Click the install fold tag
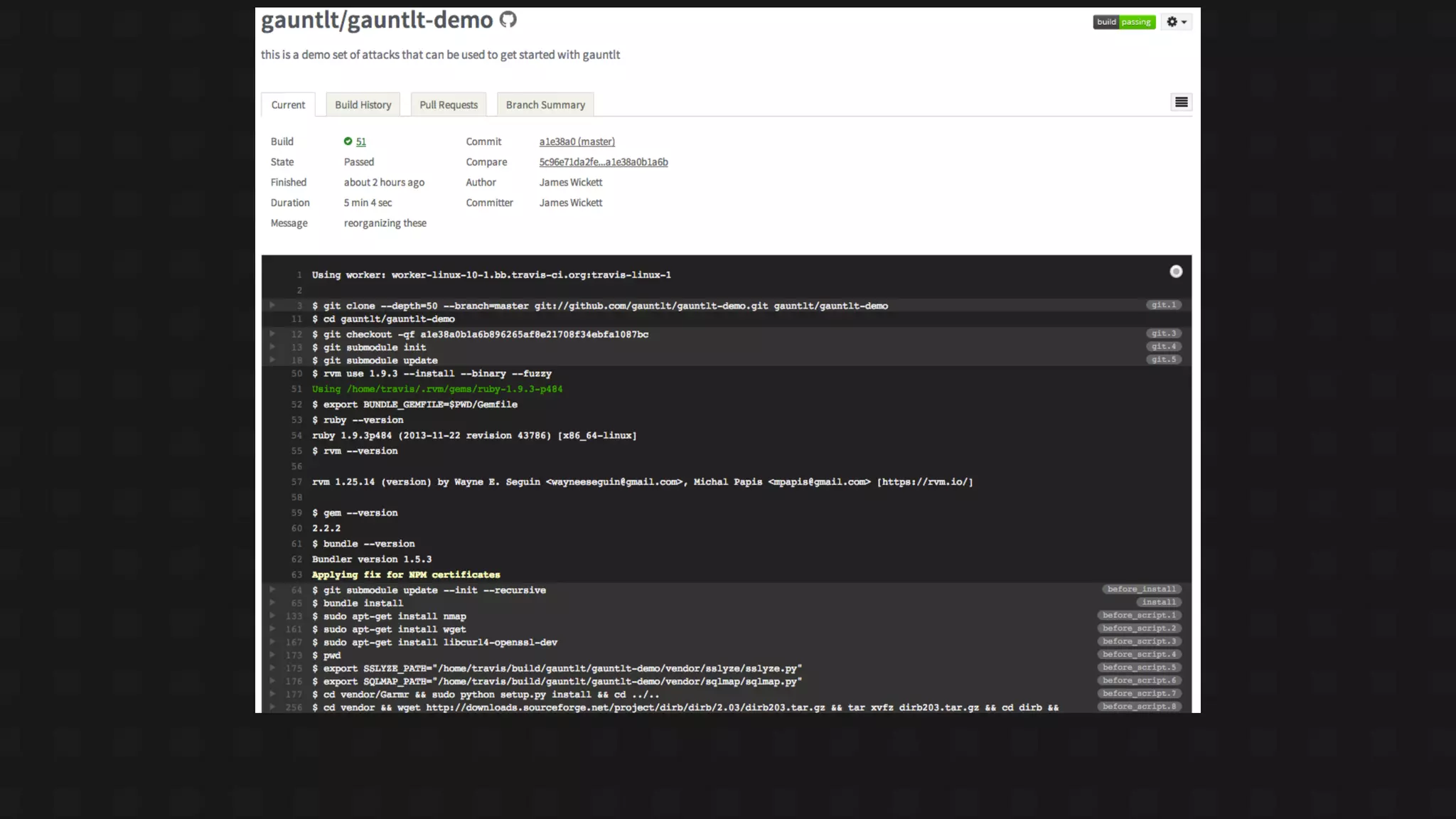Image resolution: width=1456 pixels, height=819 pixels. (1158, 602)
